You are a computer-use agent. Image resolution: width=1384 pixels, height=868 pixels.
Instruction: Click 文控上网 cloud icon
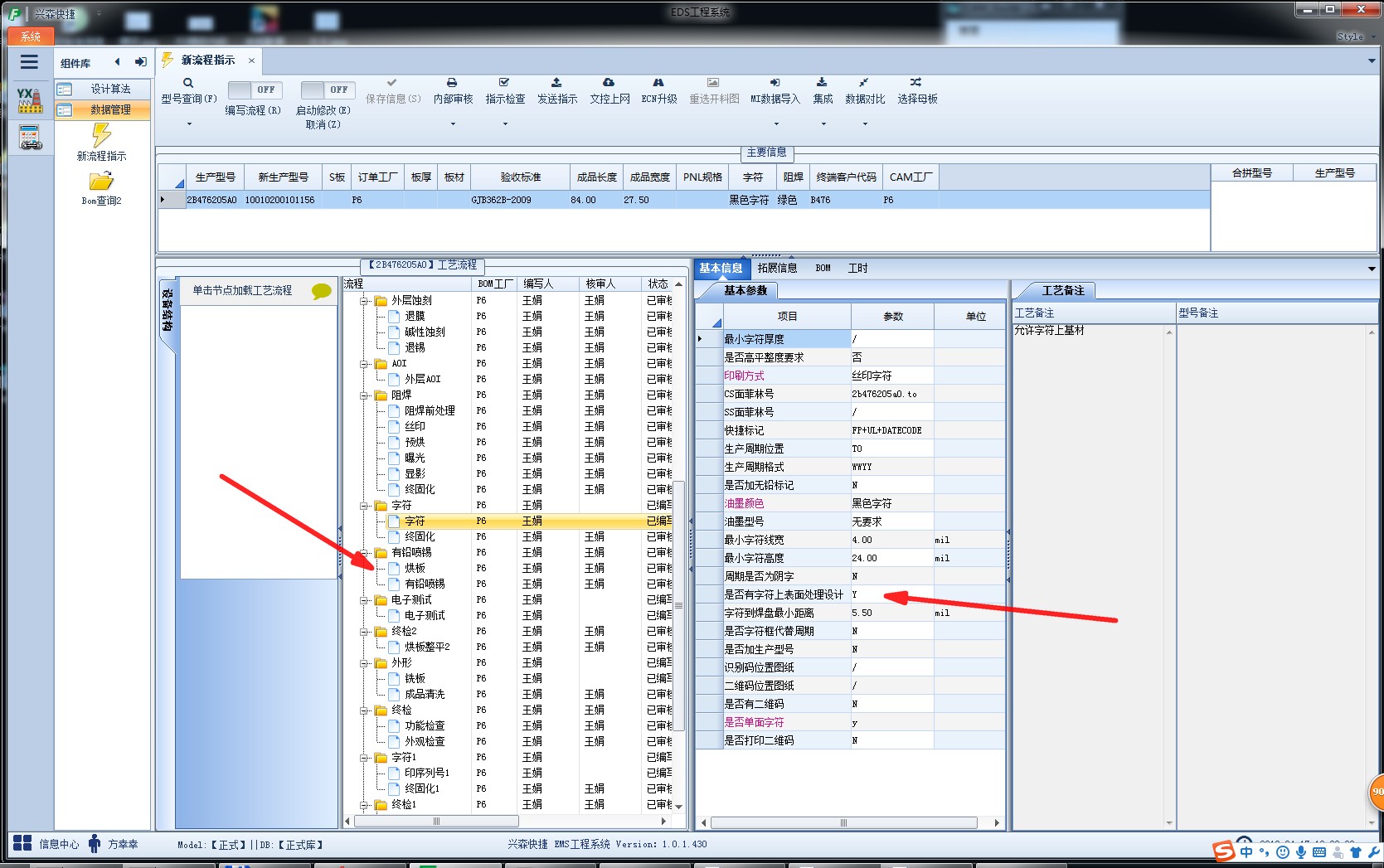609,83
